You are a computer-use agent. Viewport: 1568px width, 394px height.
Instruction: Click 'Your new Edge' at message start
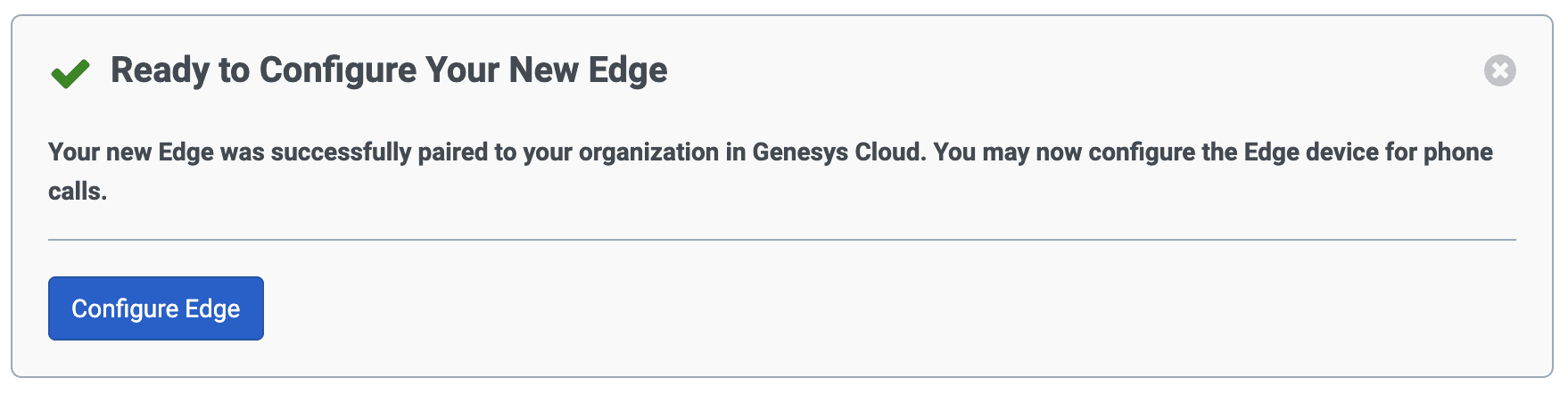pos(130,152)
